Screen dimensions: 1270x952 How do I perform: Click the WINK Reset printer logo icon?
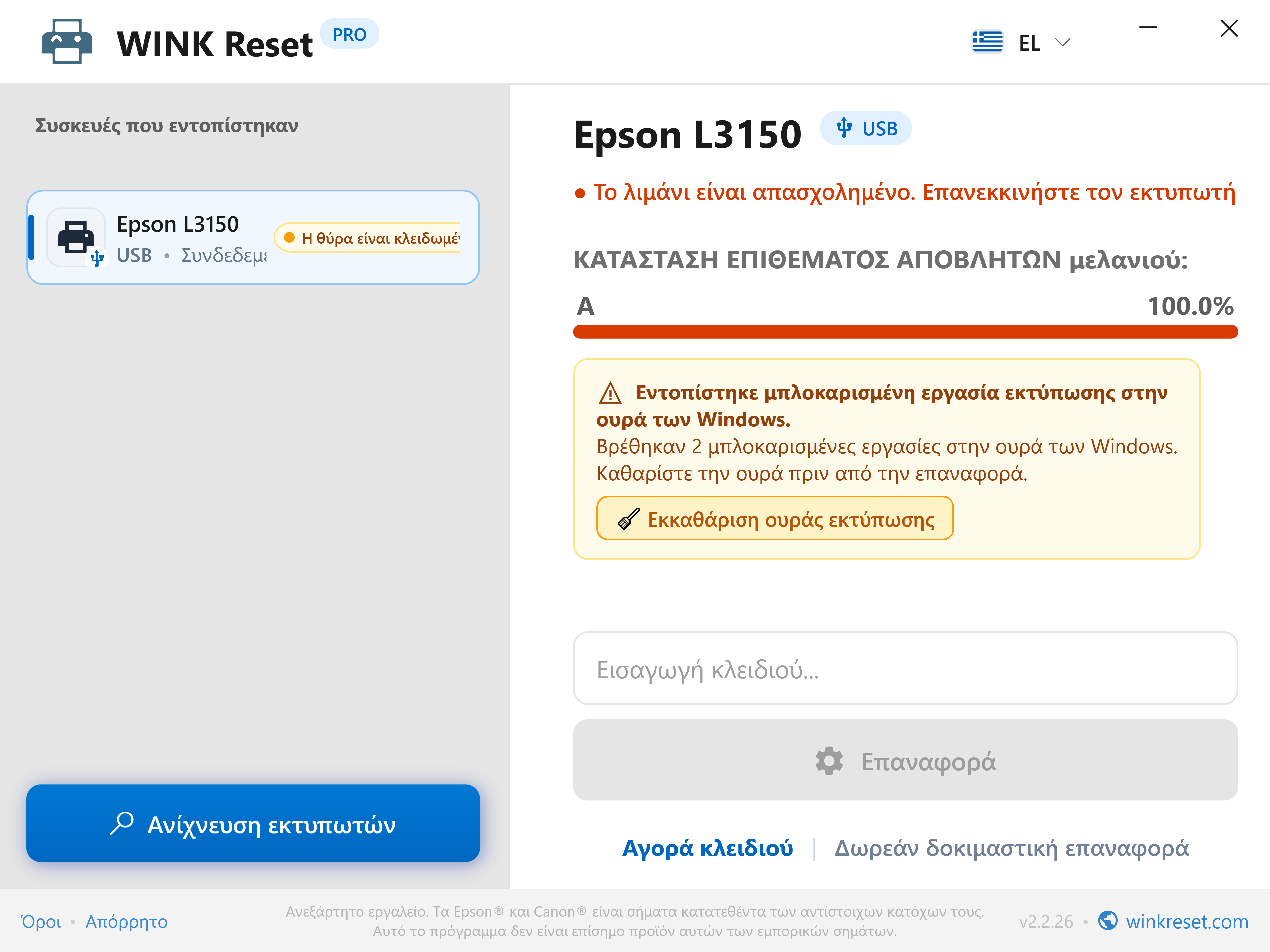(x=67, y=42)
